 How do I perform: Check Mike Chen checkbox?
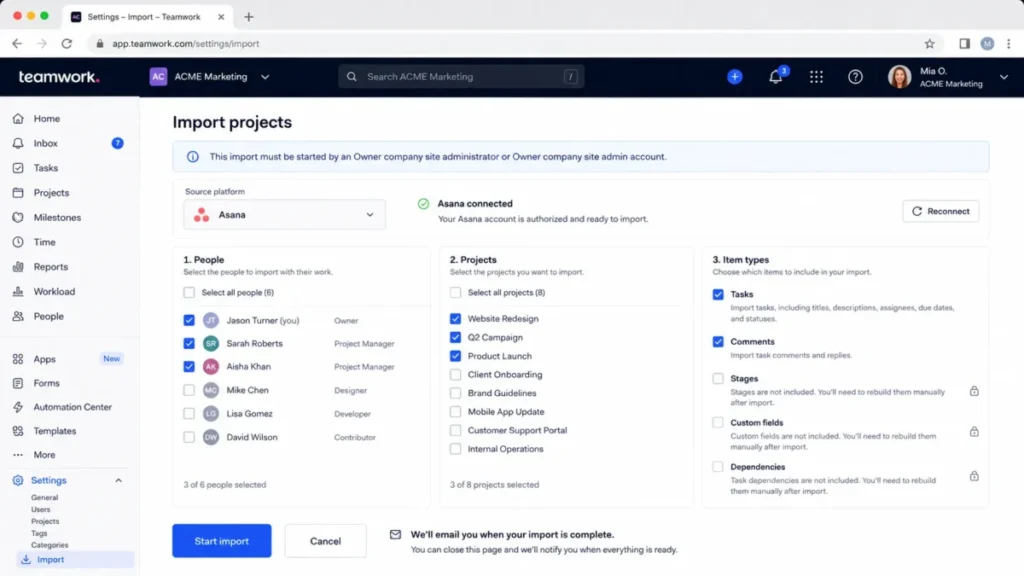(189, 391)
